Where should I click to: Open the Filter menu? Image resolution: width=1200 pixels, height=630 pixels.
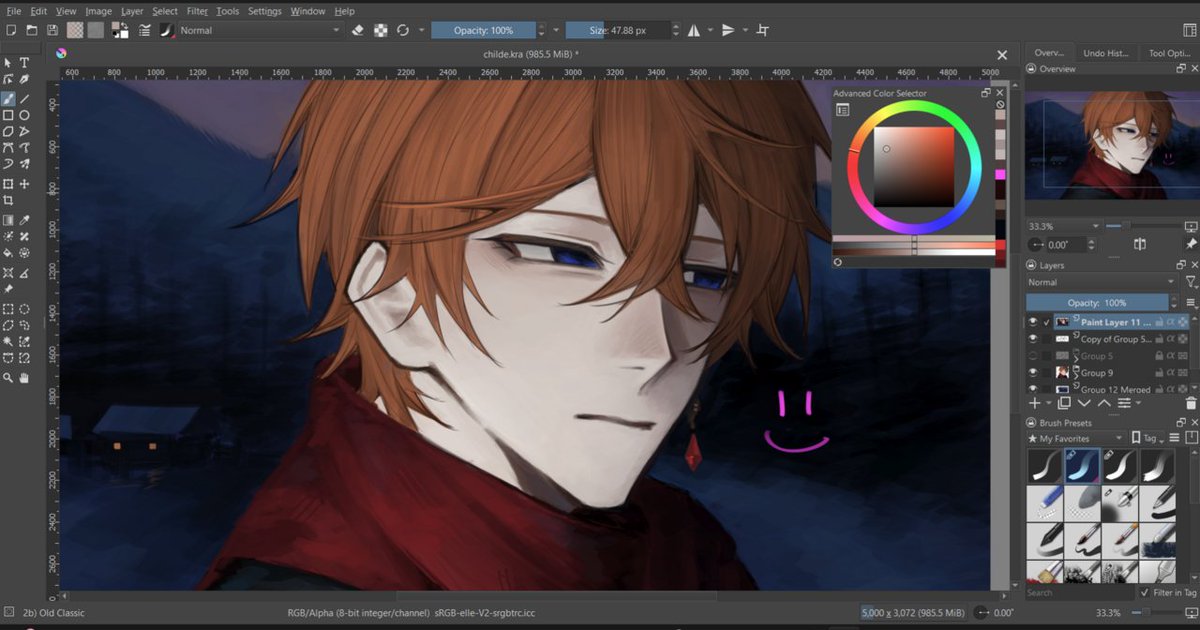pos(197,11)
